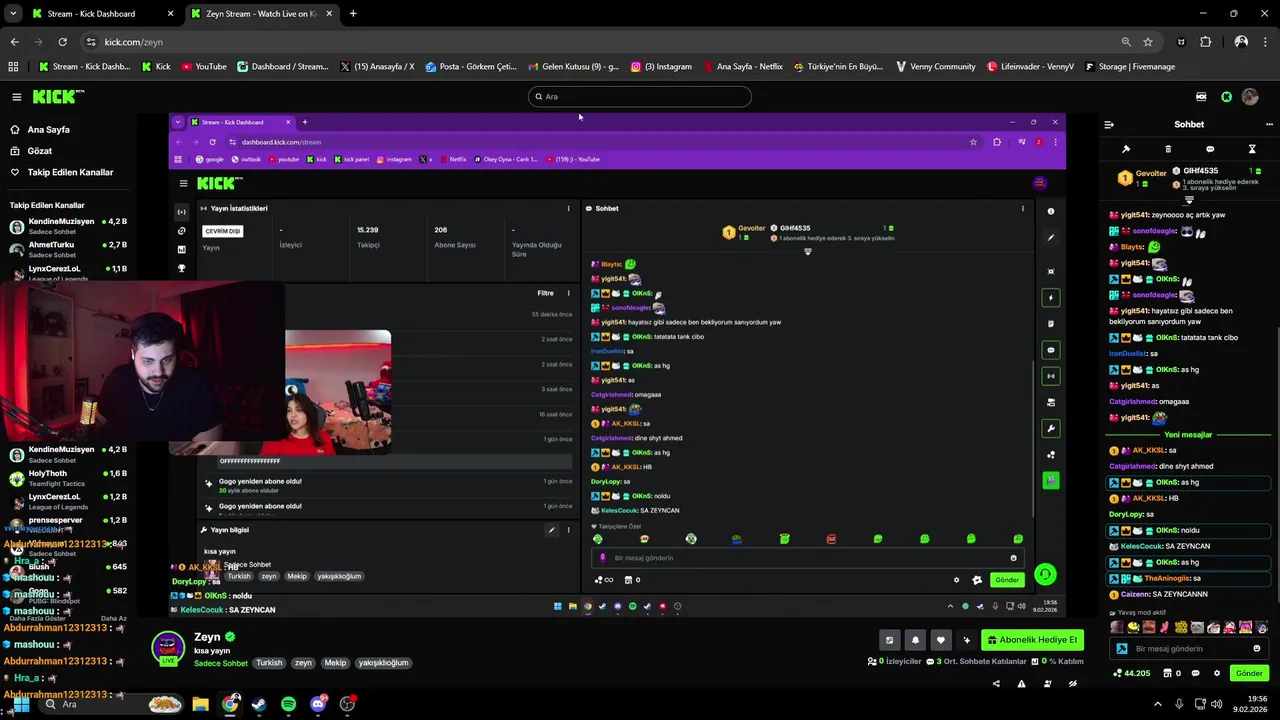The image size is (1280, 720).
Task: Reload the kick.com/zeyn page
Action: pyautogui.click(x=62, y=42)
